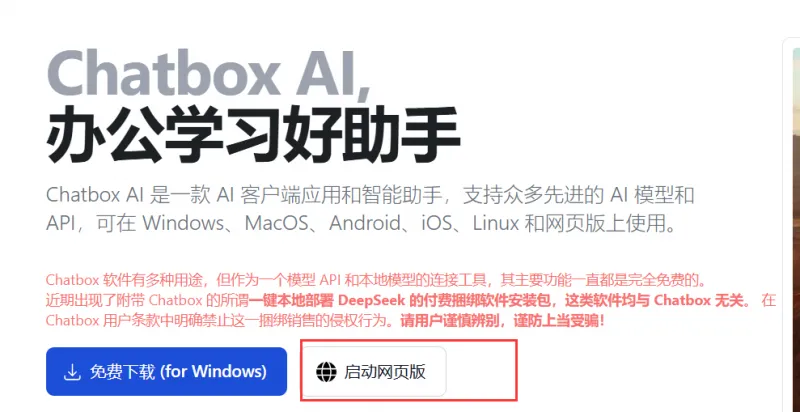Download Chatbox with 免费下载 (for Windows) button
The image size is (800, 412).
(x=166, y=372)
